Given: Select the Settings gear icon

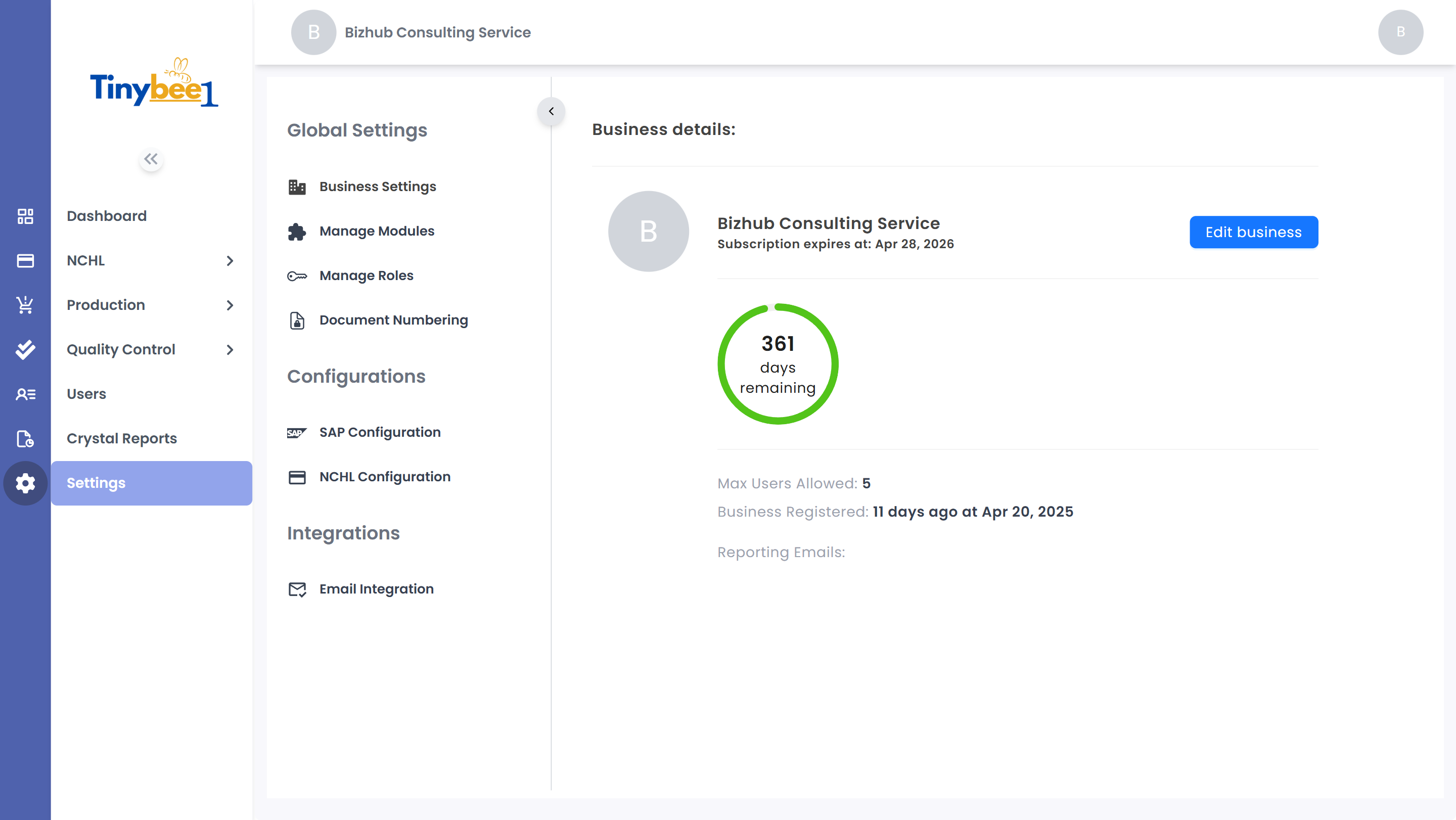Looking at the screenshot, I should click(x=25, y=483).
